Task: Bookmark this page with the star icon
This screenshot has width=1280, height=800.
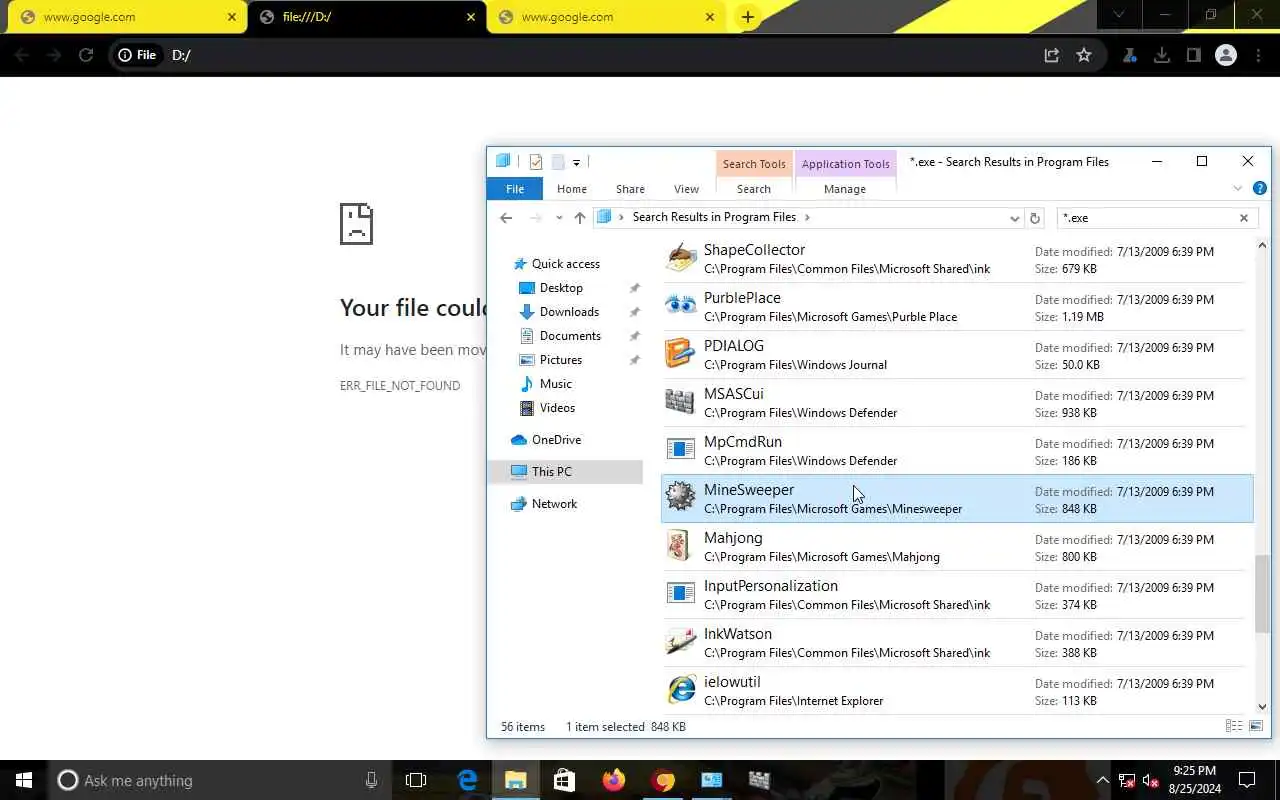Action: pos(1084,55)
